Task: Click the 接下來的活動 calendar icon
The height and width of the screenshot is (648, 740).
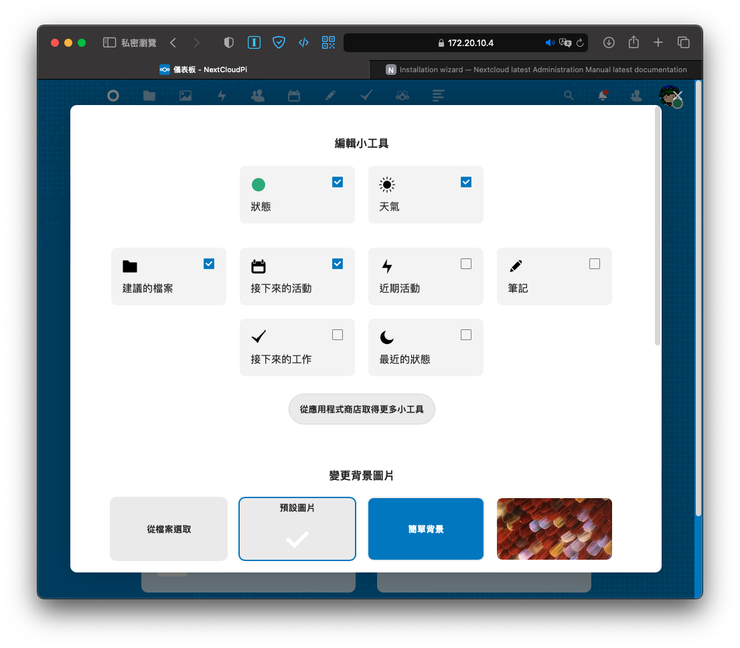Action: click(x=258, y=266)
